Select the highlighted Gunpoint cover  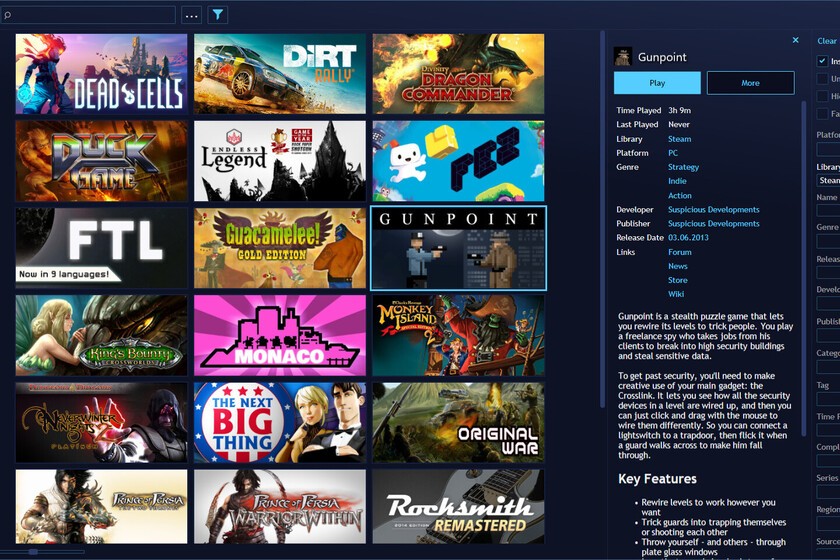(x=459, y=248)
